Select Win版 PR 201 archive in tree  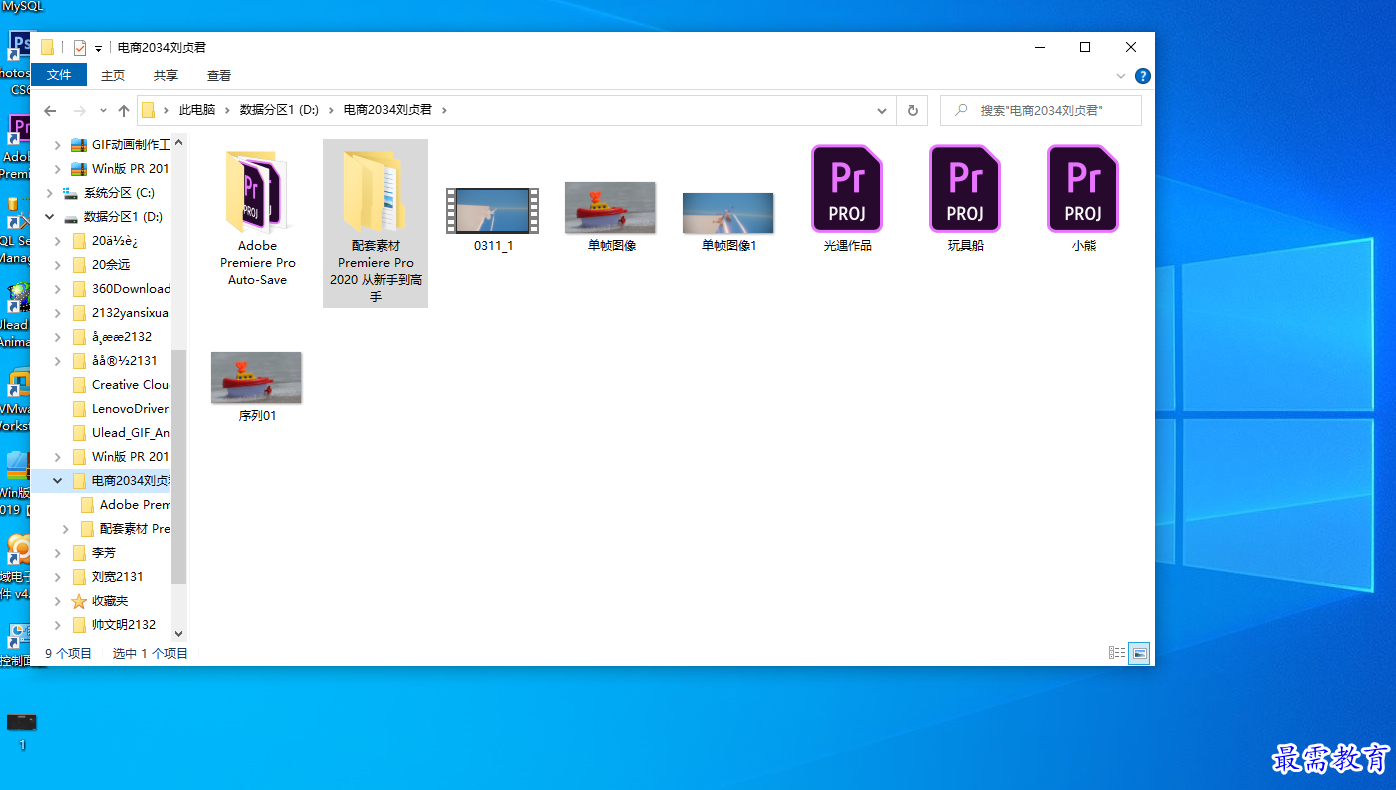[120, 168]
